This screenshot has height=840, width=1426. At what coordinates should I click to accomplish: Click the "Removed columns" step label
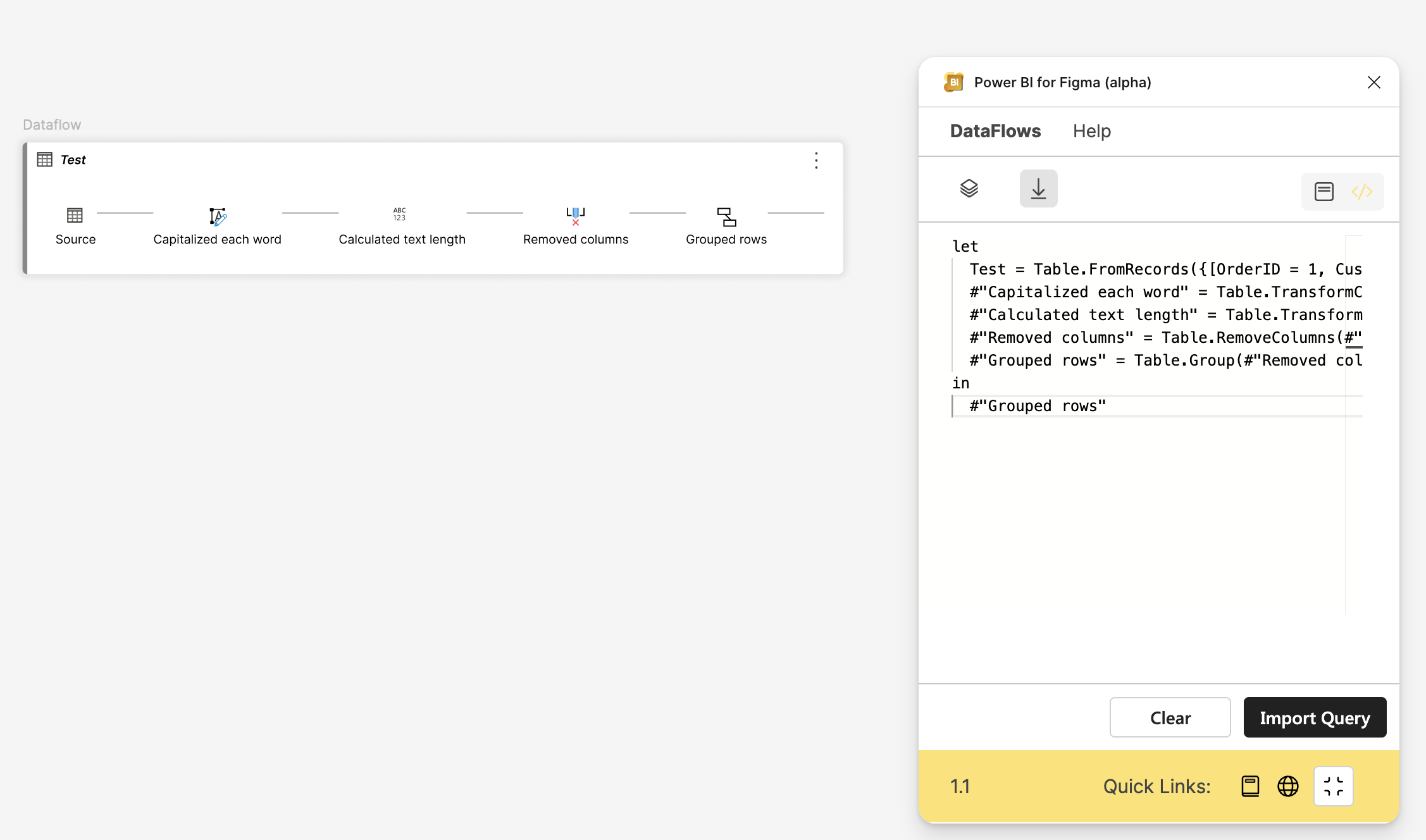pyautogui.click(x=576, y=239)
